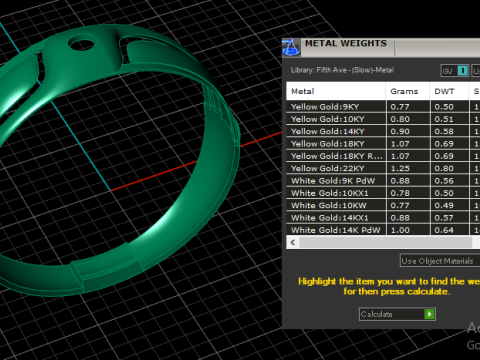This screenshot has width=480, height=360.
Task: Select the White Gold:9K PdW row
Action: [383, 181]
